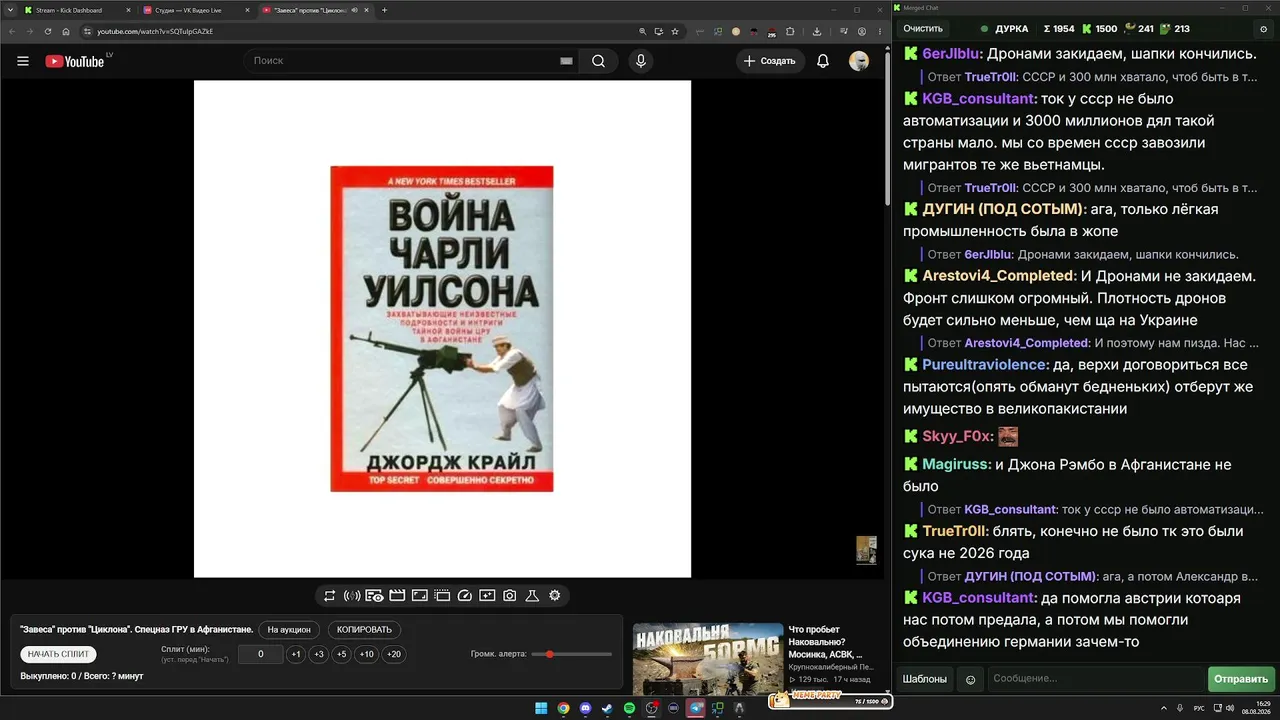This screenshot has width=1280, height=720.
Task: Open a new Chrome tab
Action: pyautogui.click(x=385, y=10)
